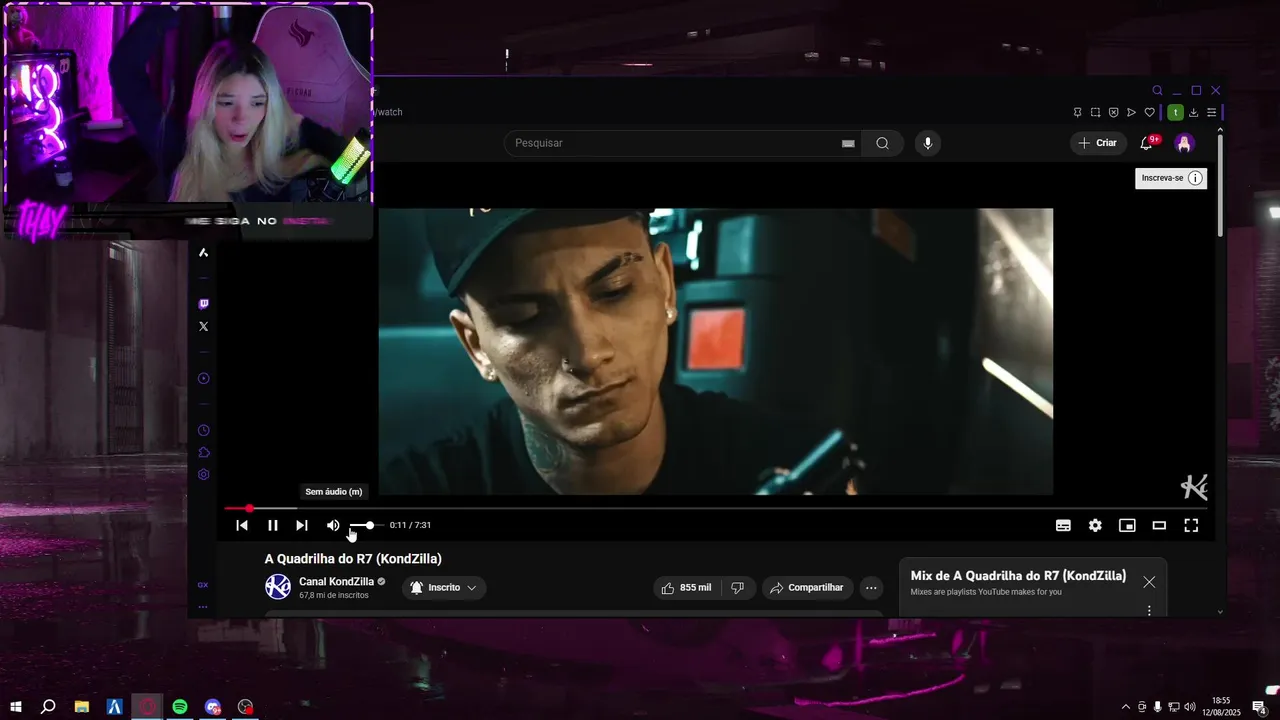This screenshot has height=720, width=1280.
Task: Open the browser tab search magnifier
Action: [x=1158, y=90]
